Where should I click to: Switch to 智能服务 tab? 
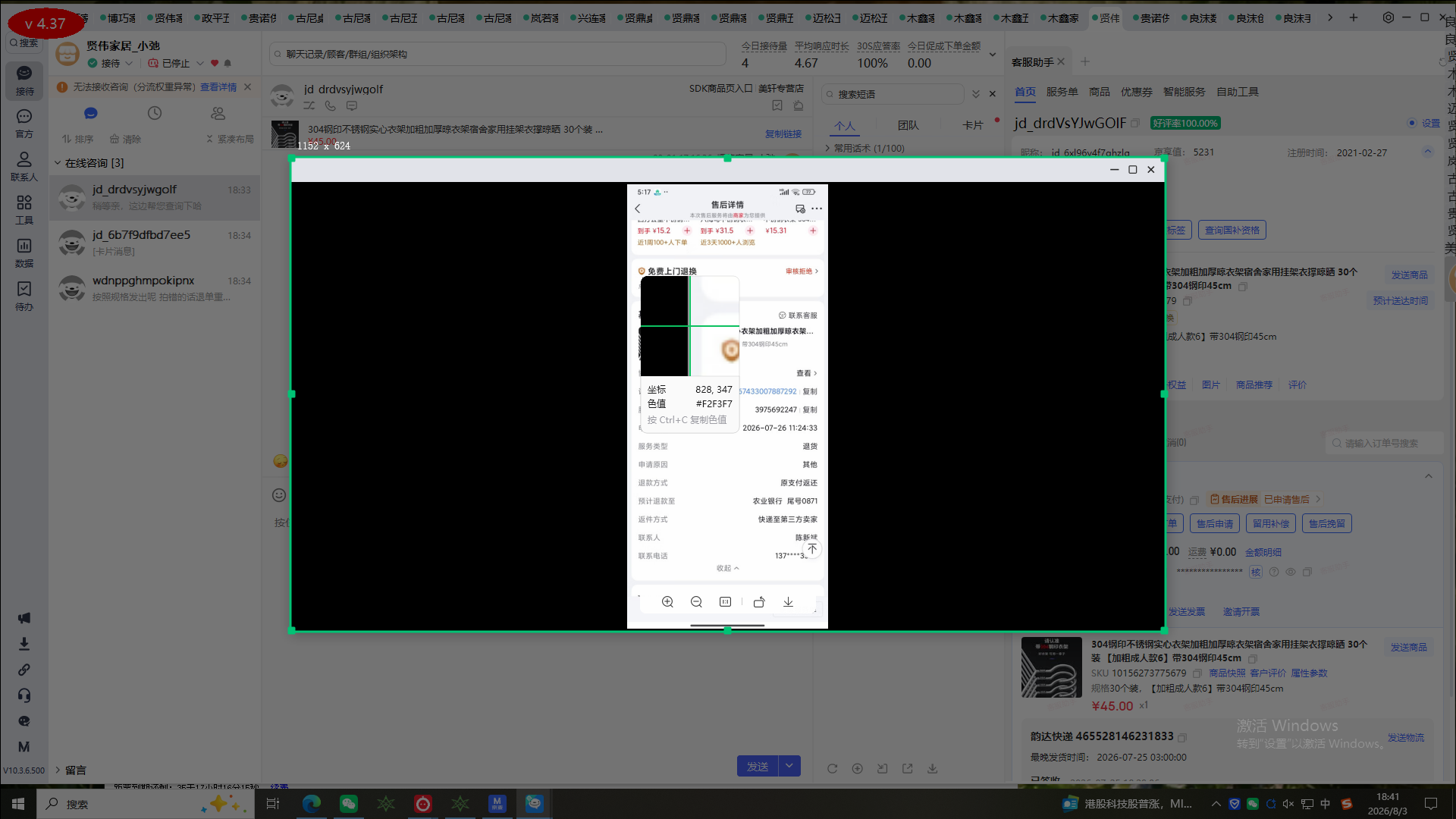pyautogui.click(x=1184, y=92)
